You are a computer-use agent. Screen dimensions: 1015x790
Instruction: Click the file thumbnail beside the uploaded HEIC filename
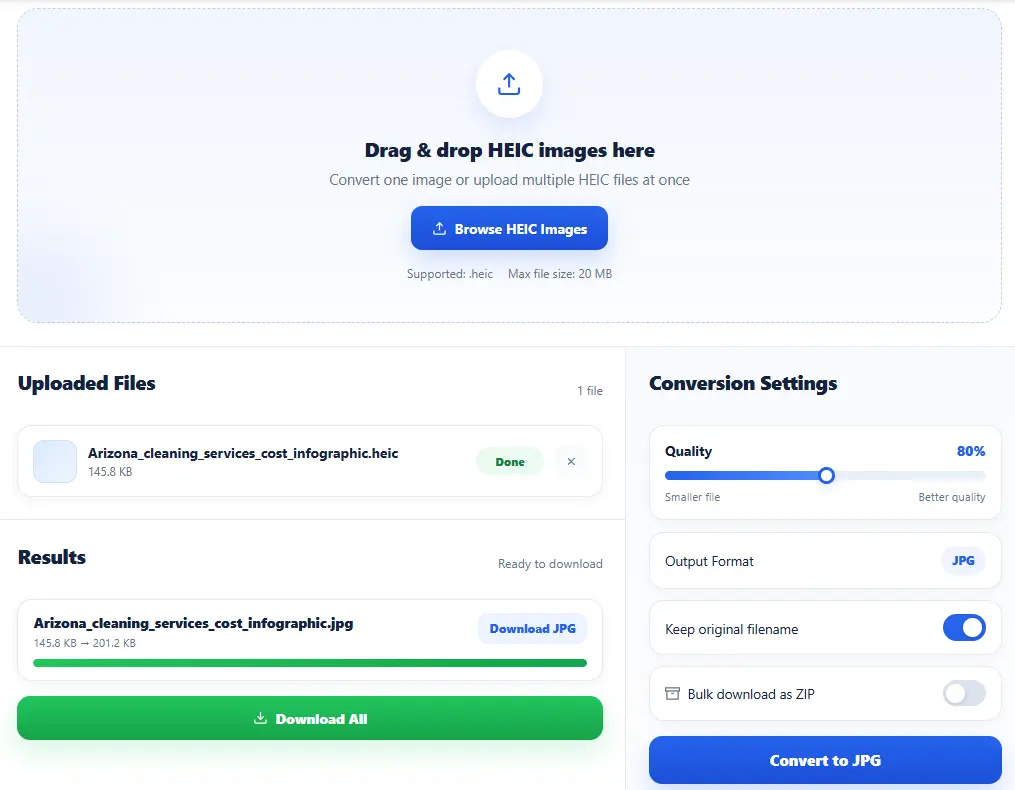(55, 462)
